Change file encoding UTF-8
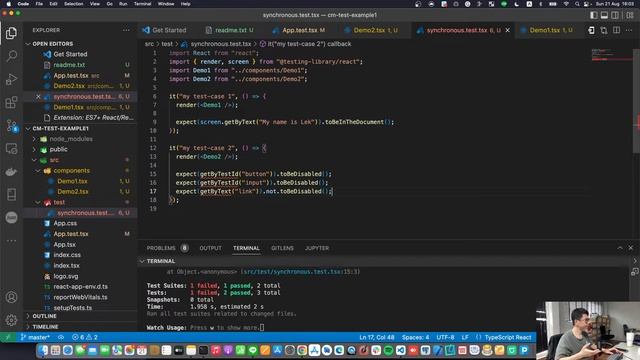 coord(445,337)
